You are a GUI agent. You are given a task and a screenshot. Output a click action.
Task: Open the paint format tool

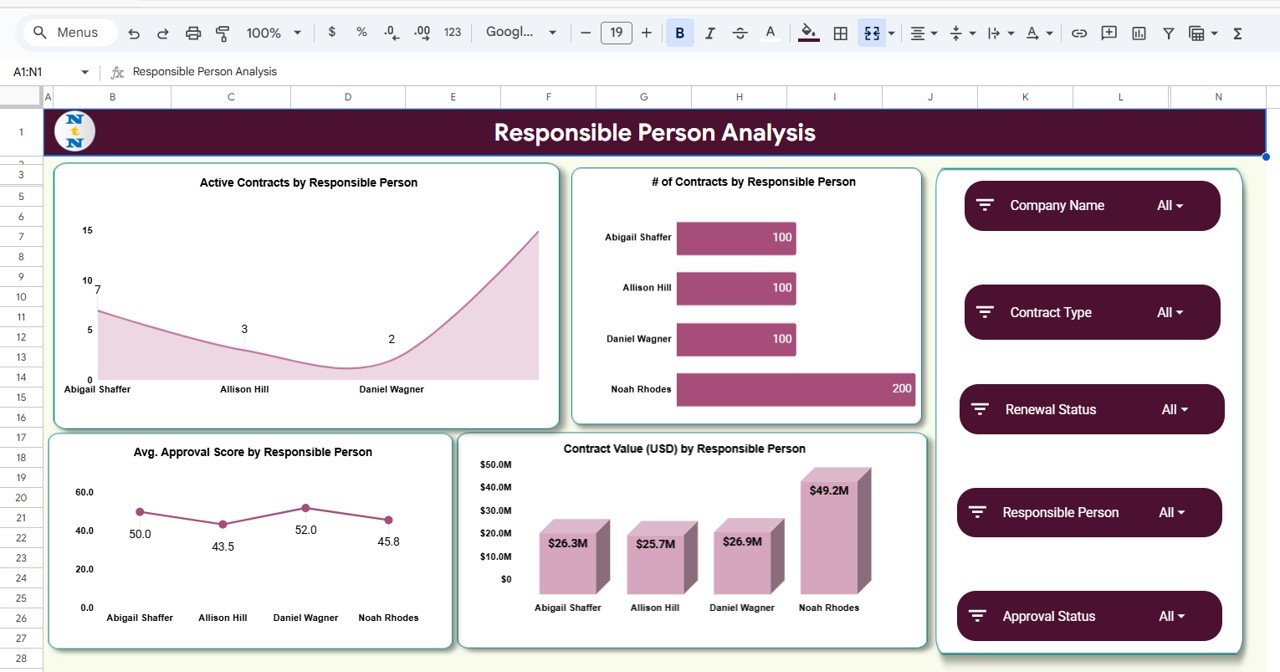coord(221,32)
